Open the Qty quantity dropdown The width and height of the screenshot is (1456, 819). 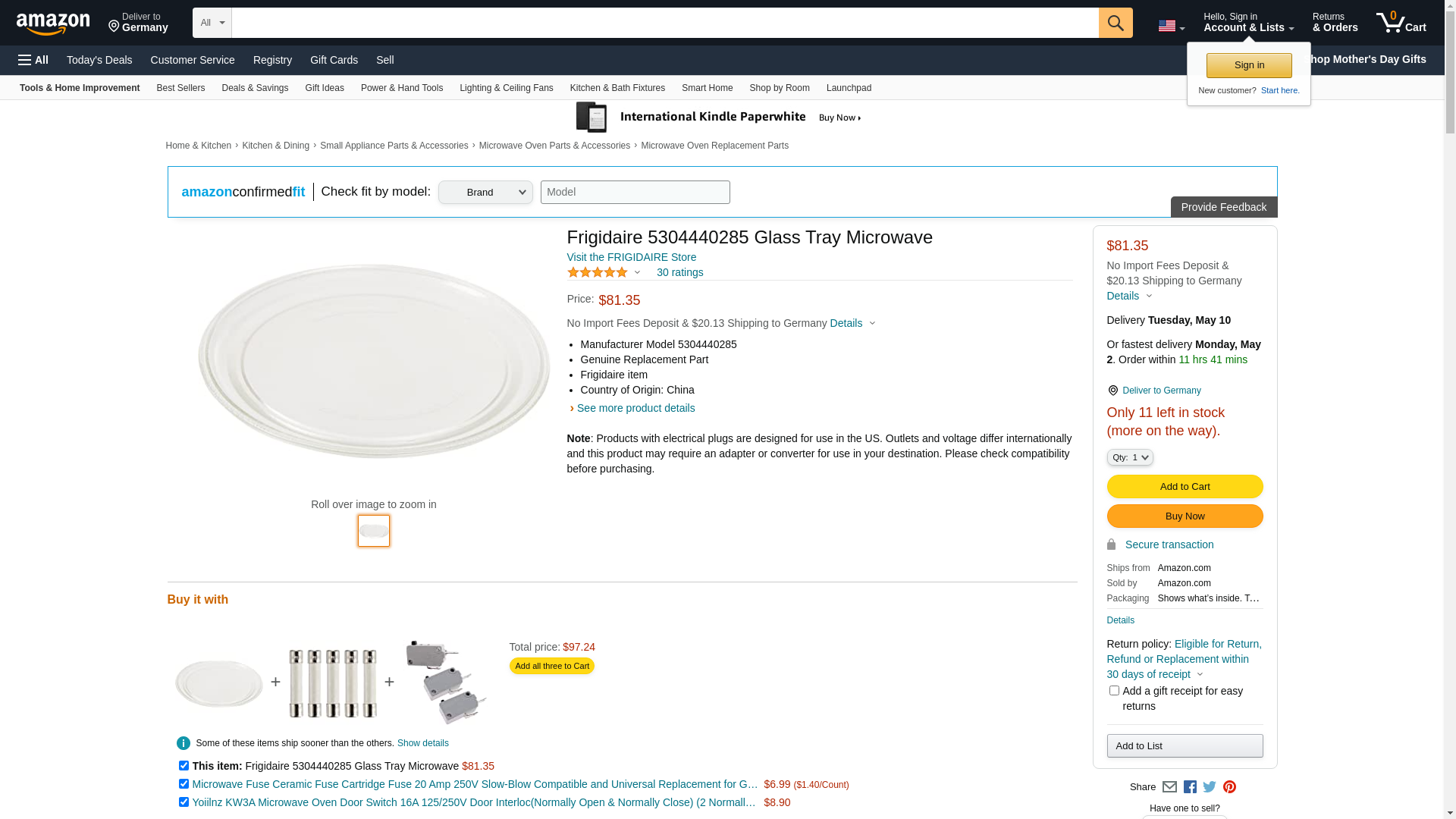point(1130,457)
